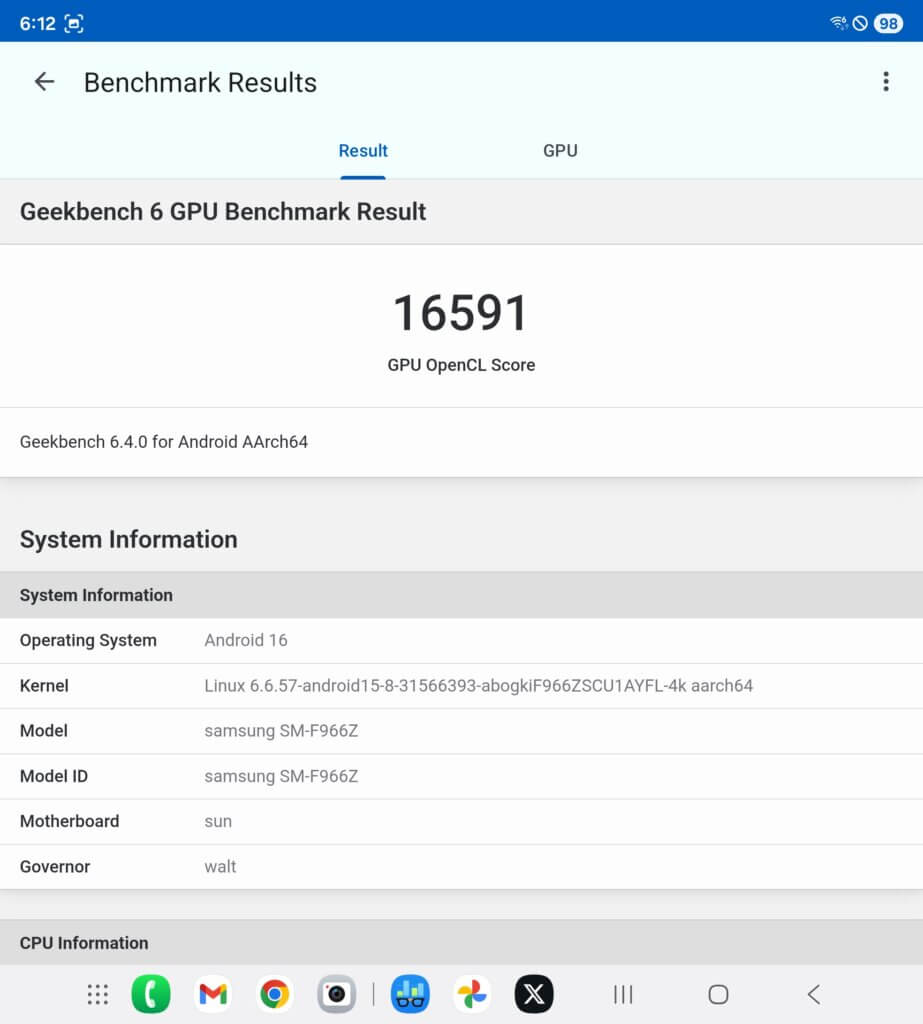Image resolution: width=923 pixels, height=1024 pixels.
Task: Tap the do-not-disturb status icon
Action: [860, 24]
